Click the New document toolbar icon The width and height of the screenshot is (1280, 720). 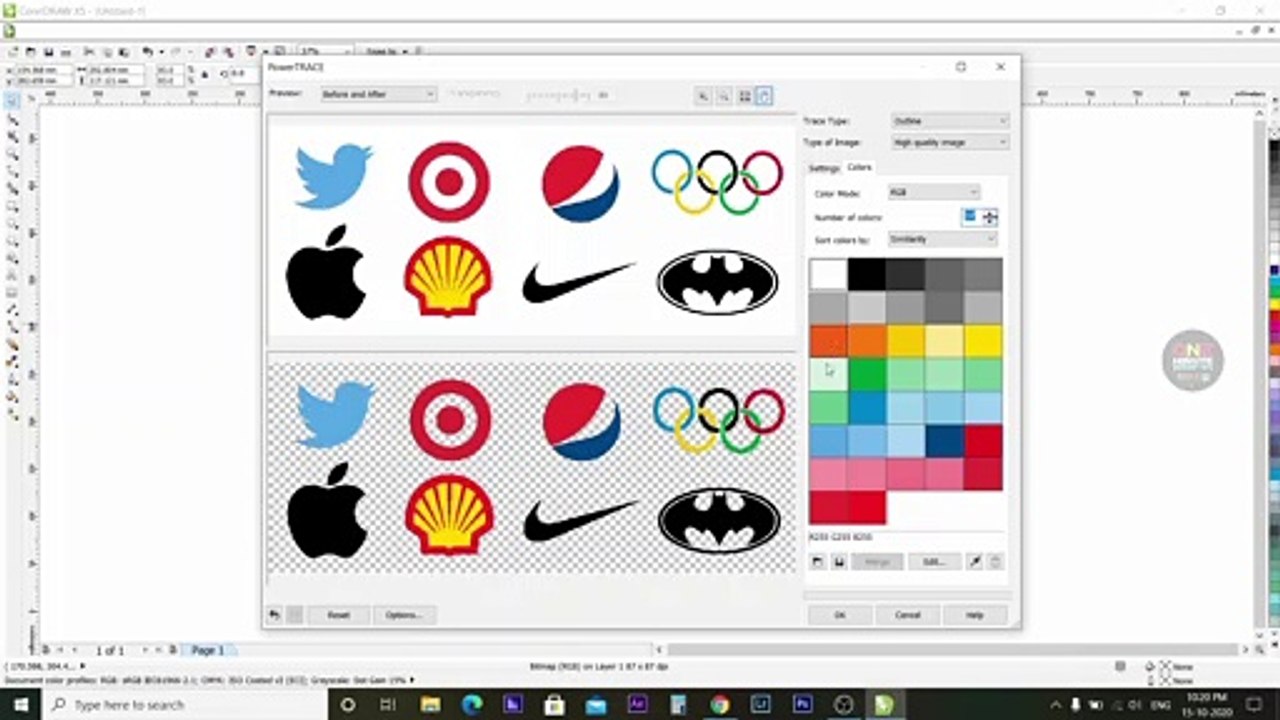(13, 51)
